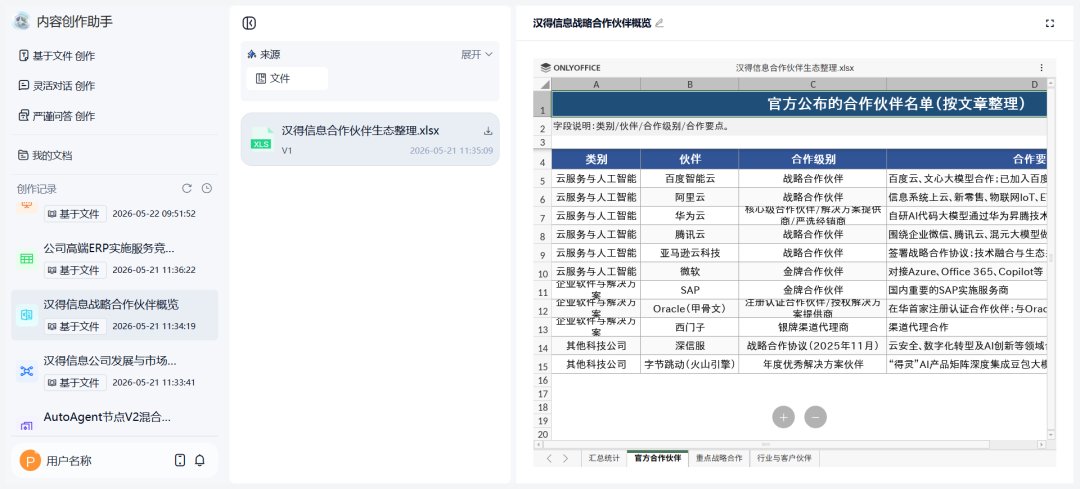Enter fullscreen preview mode
The image size is (1080, 489).
1050,23
